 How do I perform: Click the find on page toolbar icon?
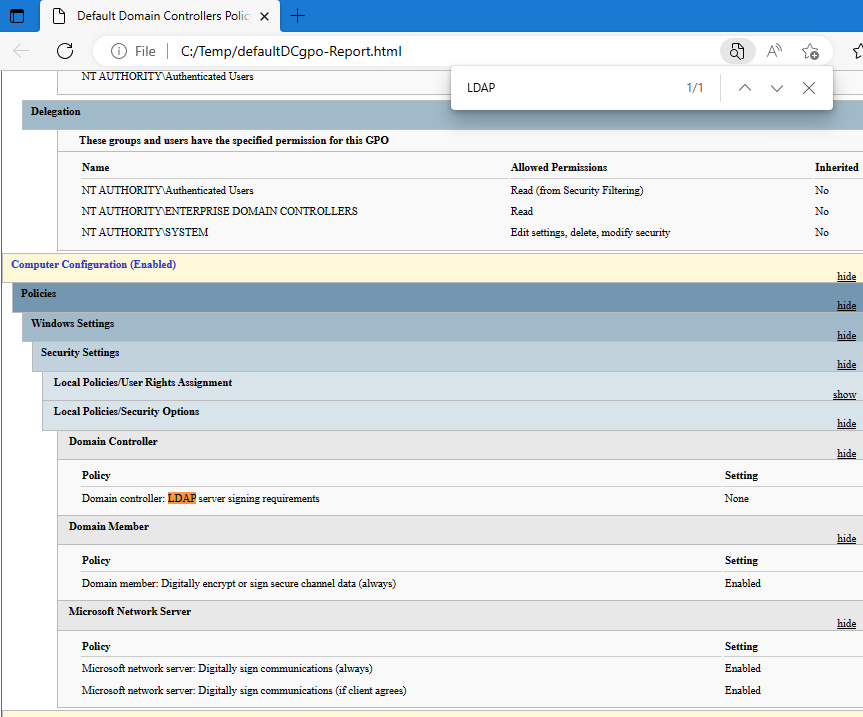tap(736, 51)
